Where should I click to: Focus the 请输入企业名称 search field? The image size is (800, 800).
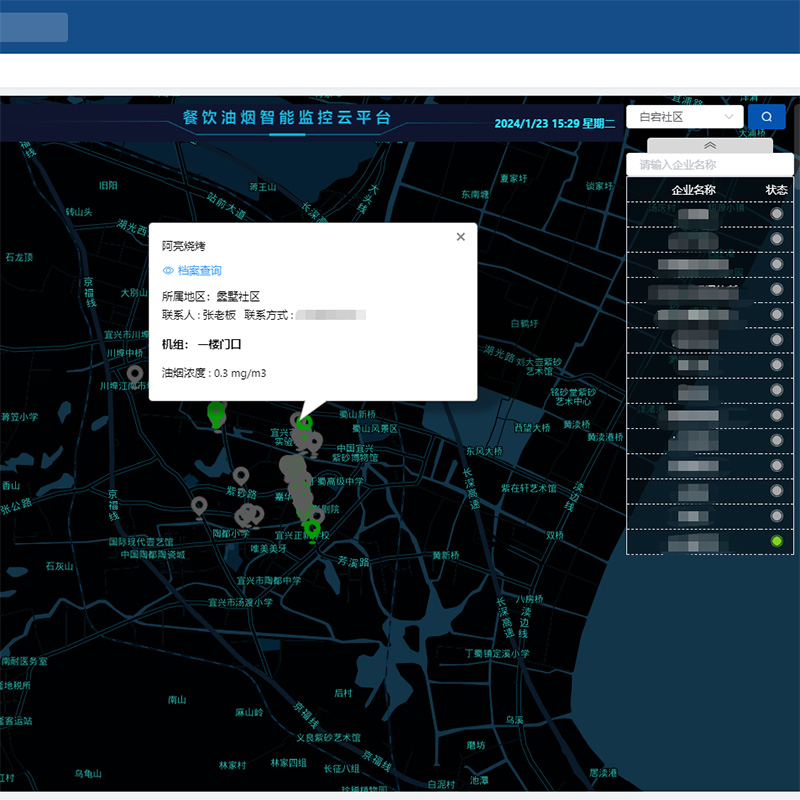click(x=709, y=165)
